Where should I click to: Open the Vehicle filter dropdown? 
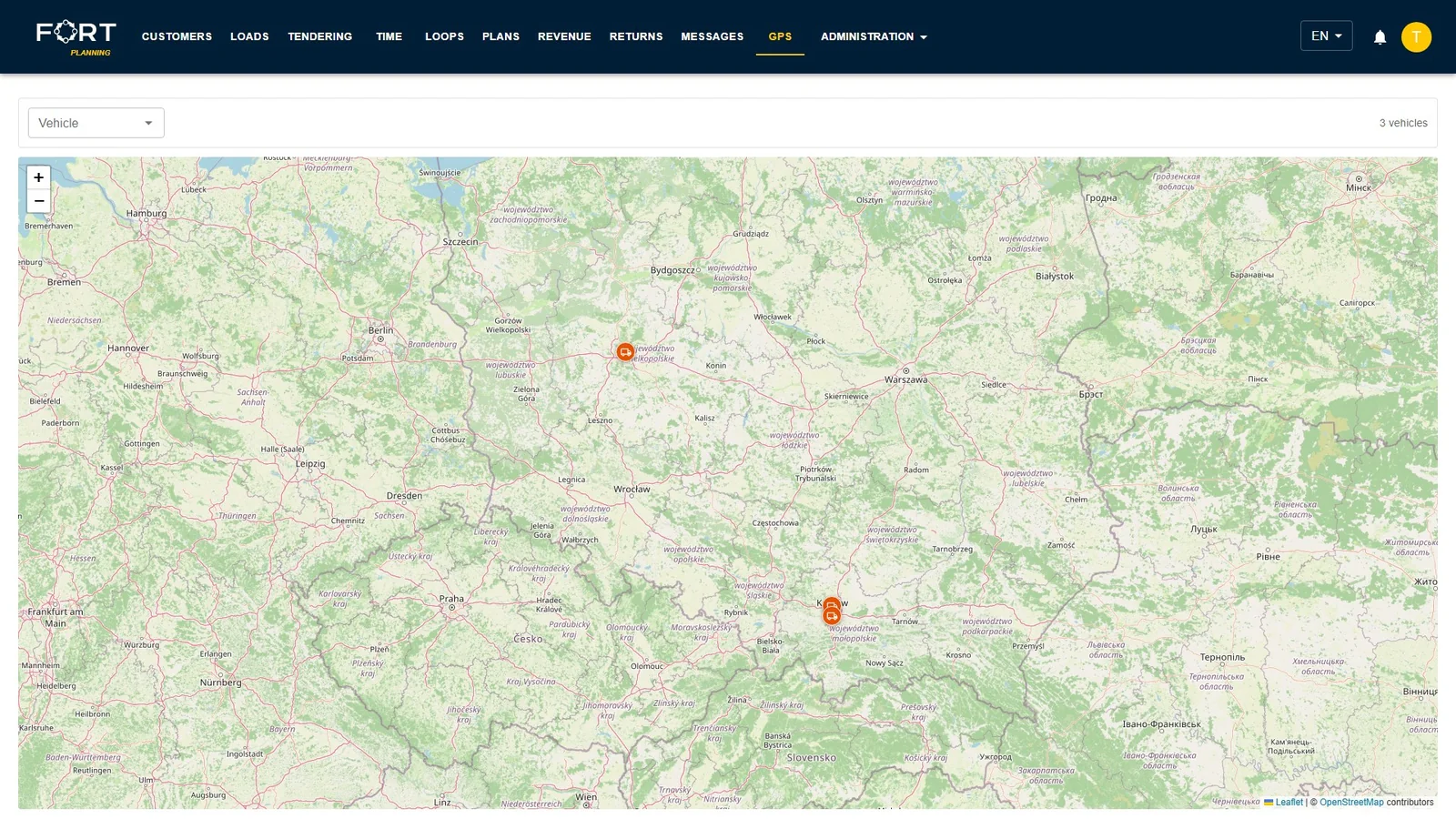96,123
